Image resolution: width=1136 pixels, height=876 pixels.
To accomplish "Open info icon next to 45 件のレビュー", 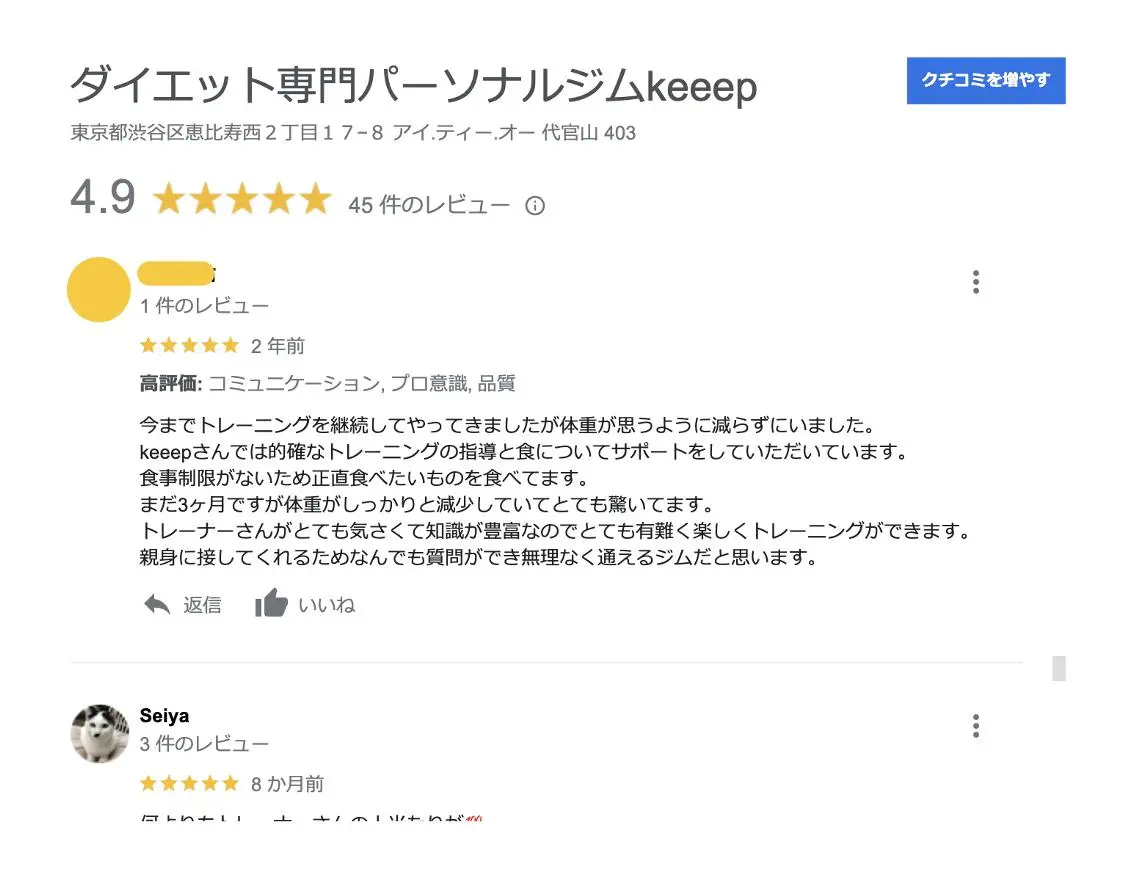I will pos(535,206).
